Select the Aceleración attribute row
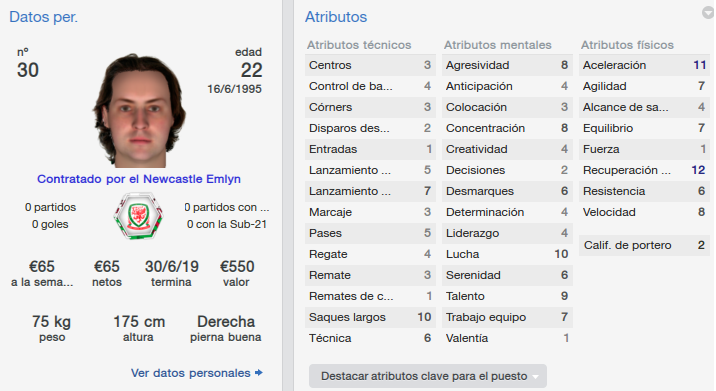 point(644,65)
